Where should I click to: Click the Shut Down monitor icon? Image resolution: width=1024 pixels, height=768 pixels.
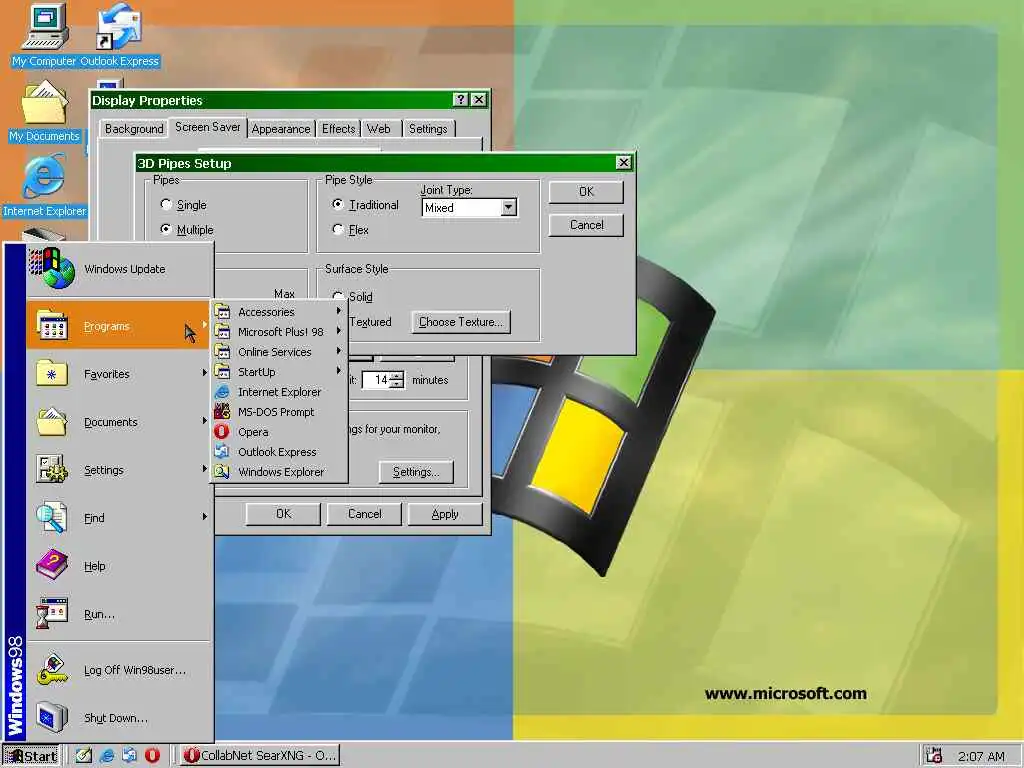(52, 718)
